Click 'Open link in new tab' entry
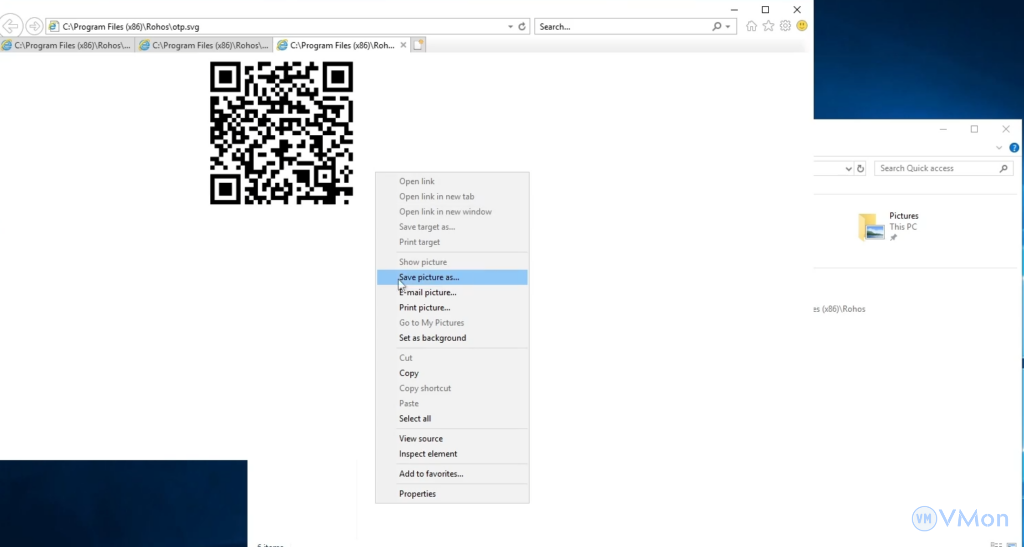Viewport: 1024px width, 547px height. [x=452, y=196]
